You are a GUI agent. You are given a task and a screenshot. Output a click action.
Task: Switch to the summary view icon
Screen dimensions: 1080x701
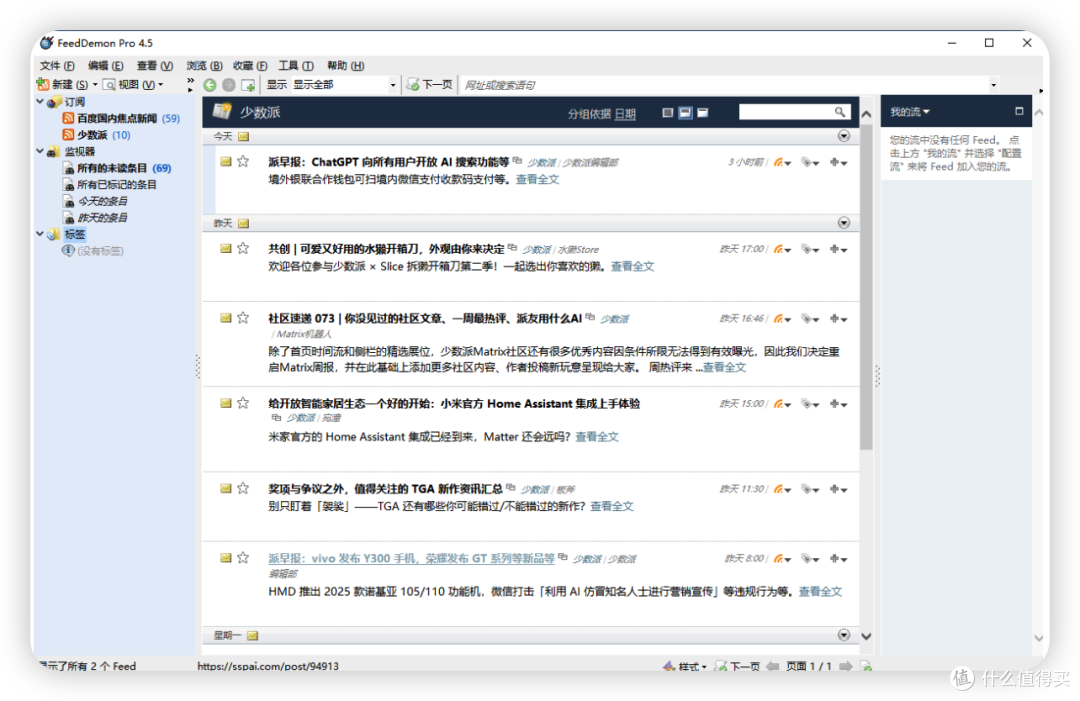click(x=685, y=112)
